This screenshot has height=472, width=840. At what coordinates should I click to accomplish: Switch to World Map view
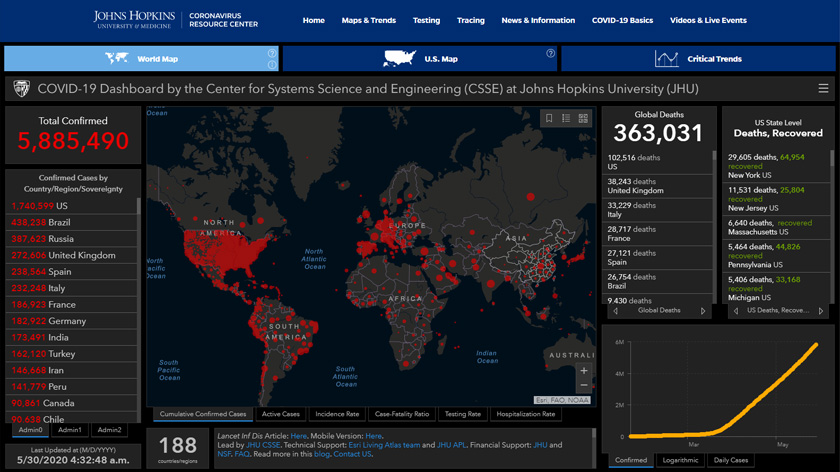pyautogui.click(x=141, y=58)
